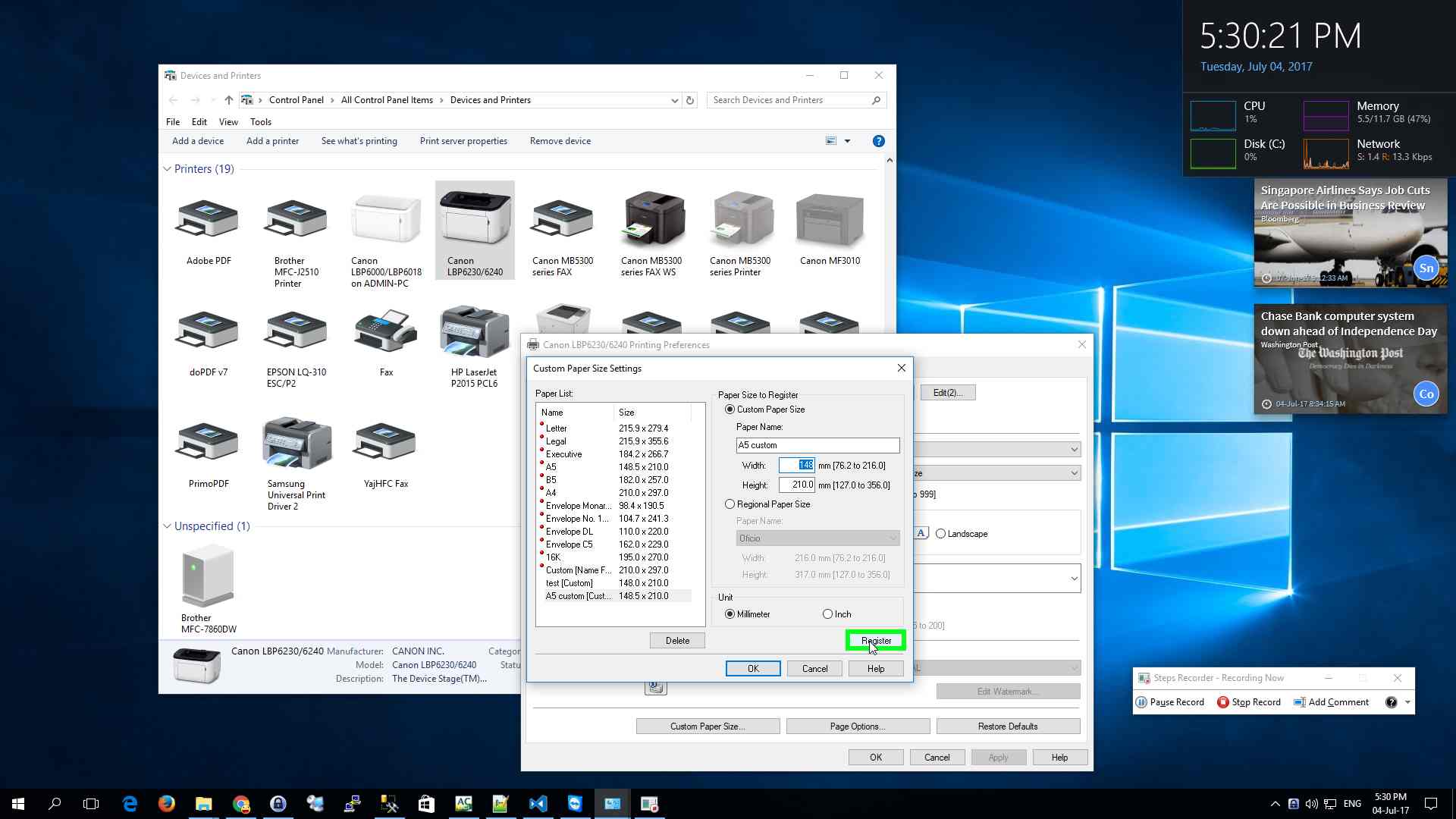Select Canon LBP6000/LBP6018 on ADMIN-PC printer
This screenshot has width=1456, height=819.
click(386, 218)
